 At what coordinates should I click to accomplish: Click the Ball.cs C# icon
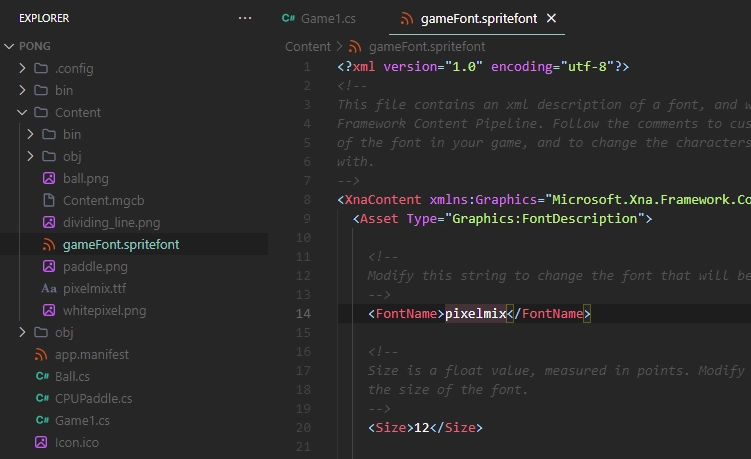[42, 376]
